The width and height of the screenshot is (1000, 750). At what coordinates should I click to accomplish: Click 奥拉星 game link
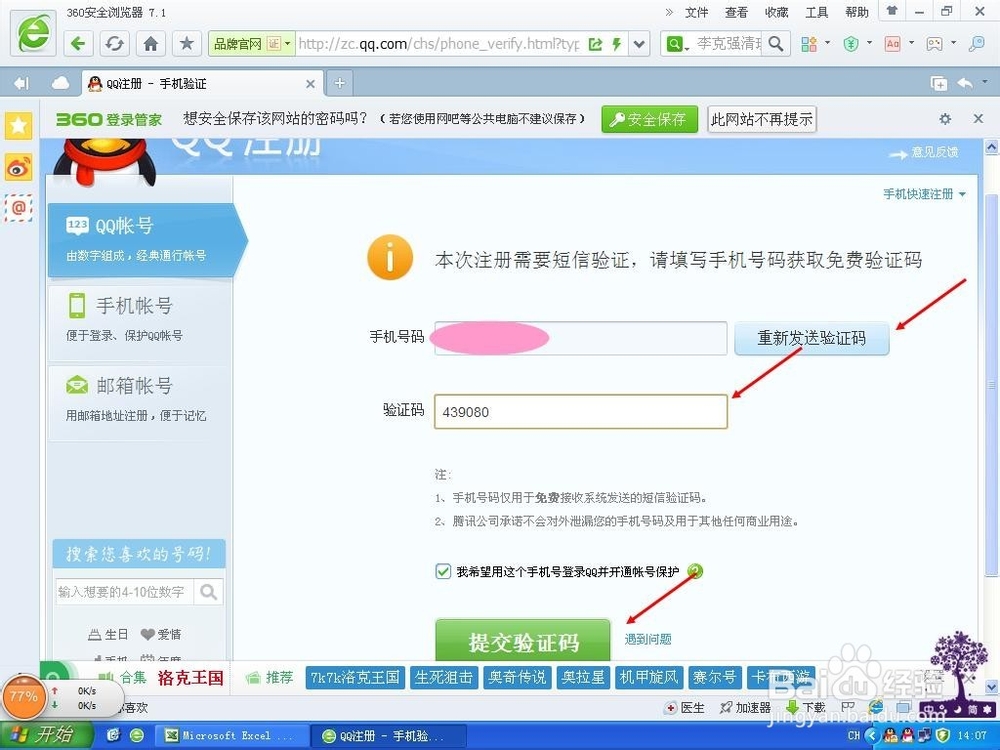(x=582, y=677)
